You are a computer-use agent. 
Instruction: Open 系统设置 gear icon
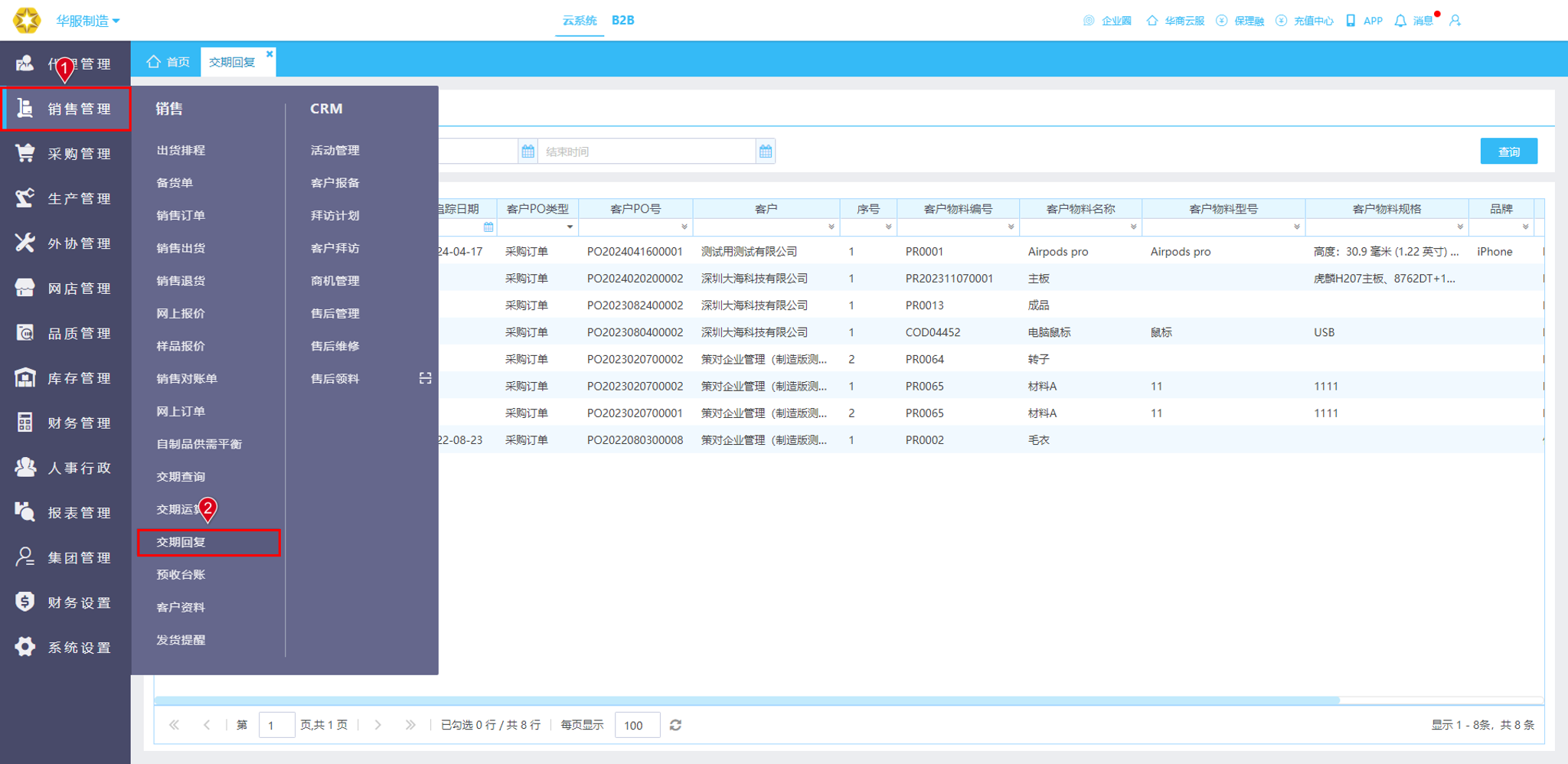[24, 647]
